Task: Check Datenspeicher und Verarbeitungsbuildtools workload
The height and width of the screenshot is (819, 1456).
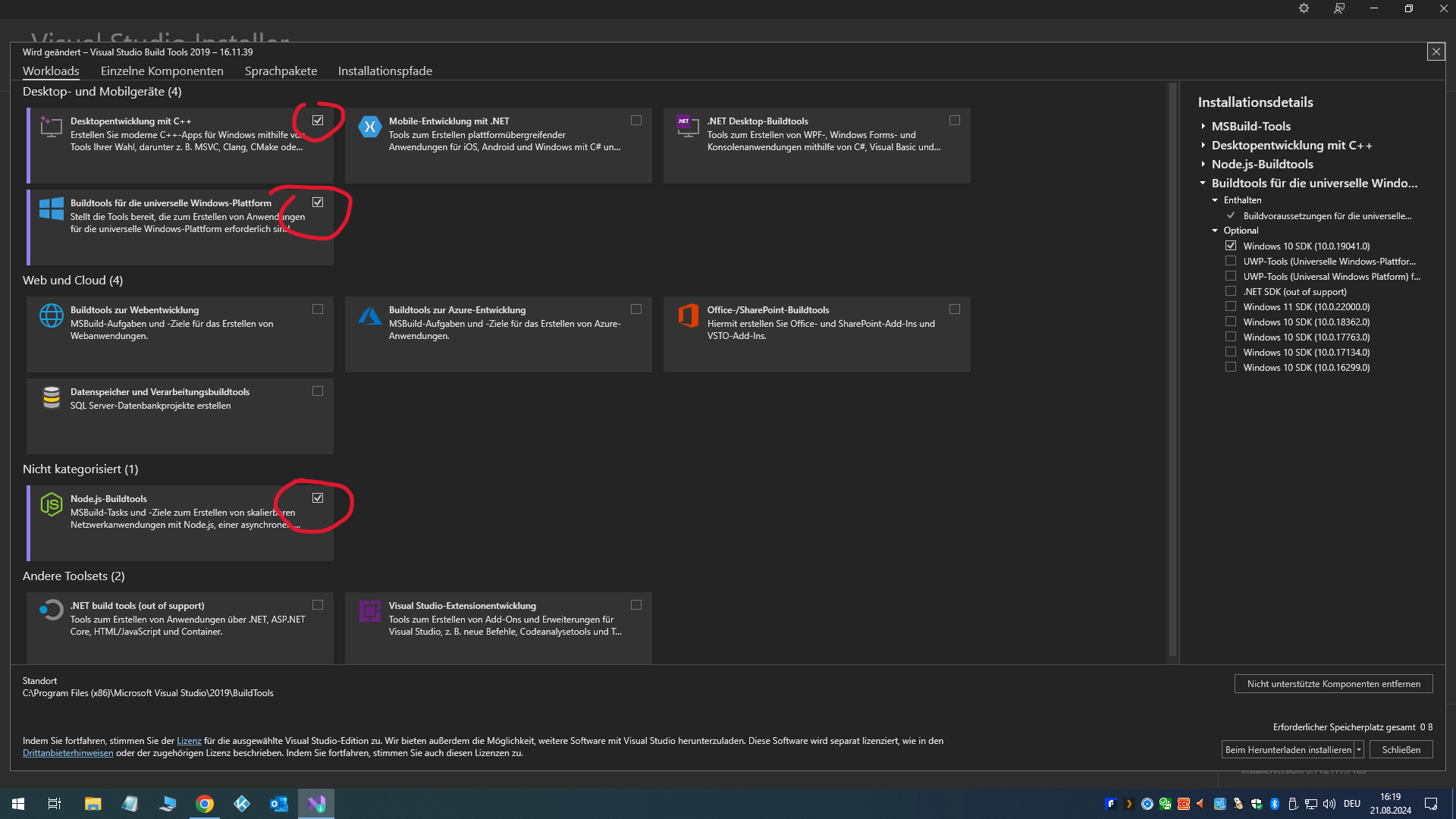Action: click(x=318, y=391)
